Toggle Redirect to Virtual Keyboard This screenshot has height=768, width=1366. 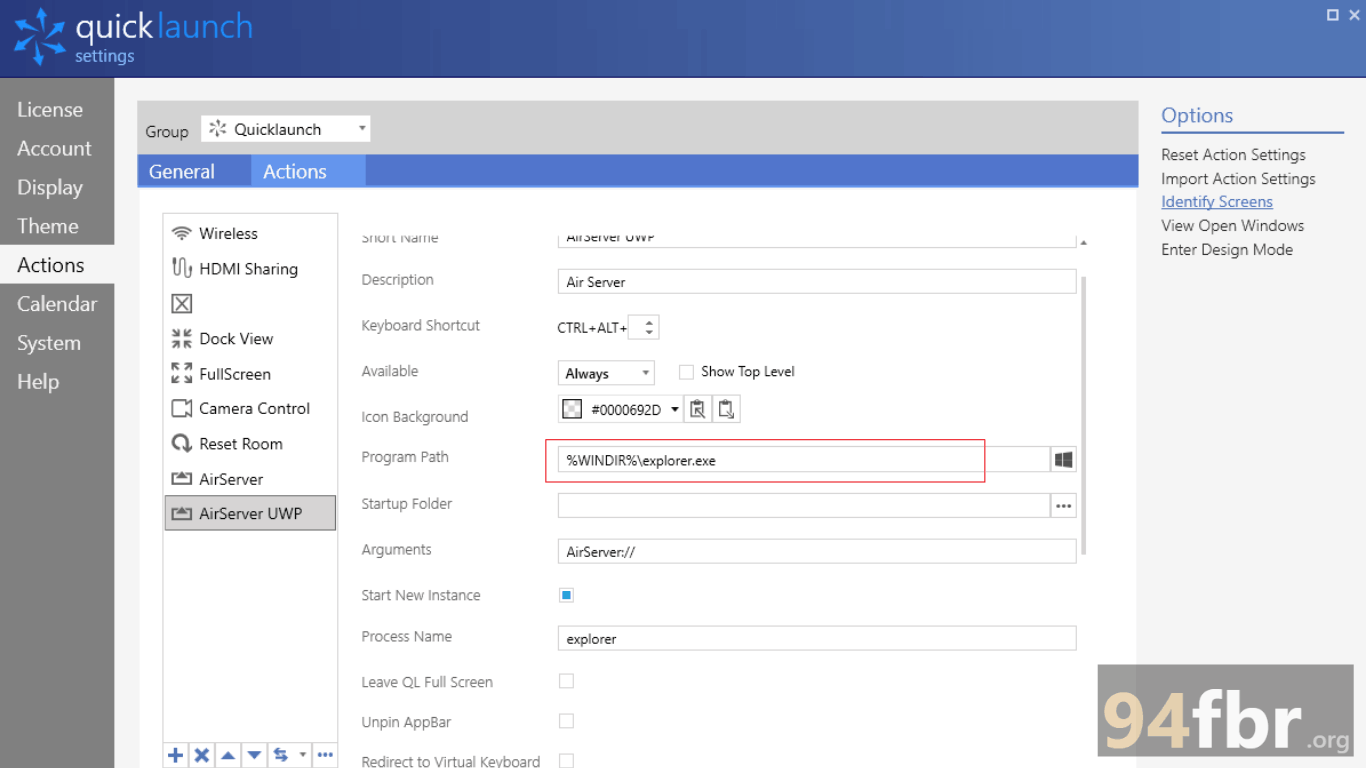(566, 761)
